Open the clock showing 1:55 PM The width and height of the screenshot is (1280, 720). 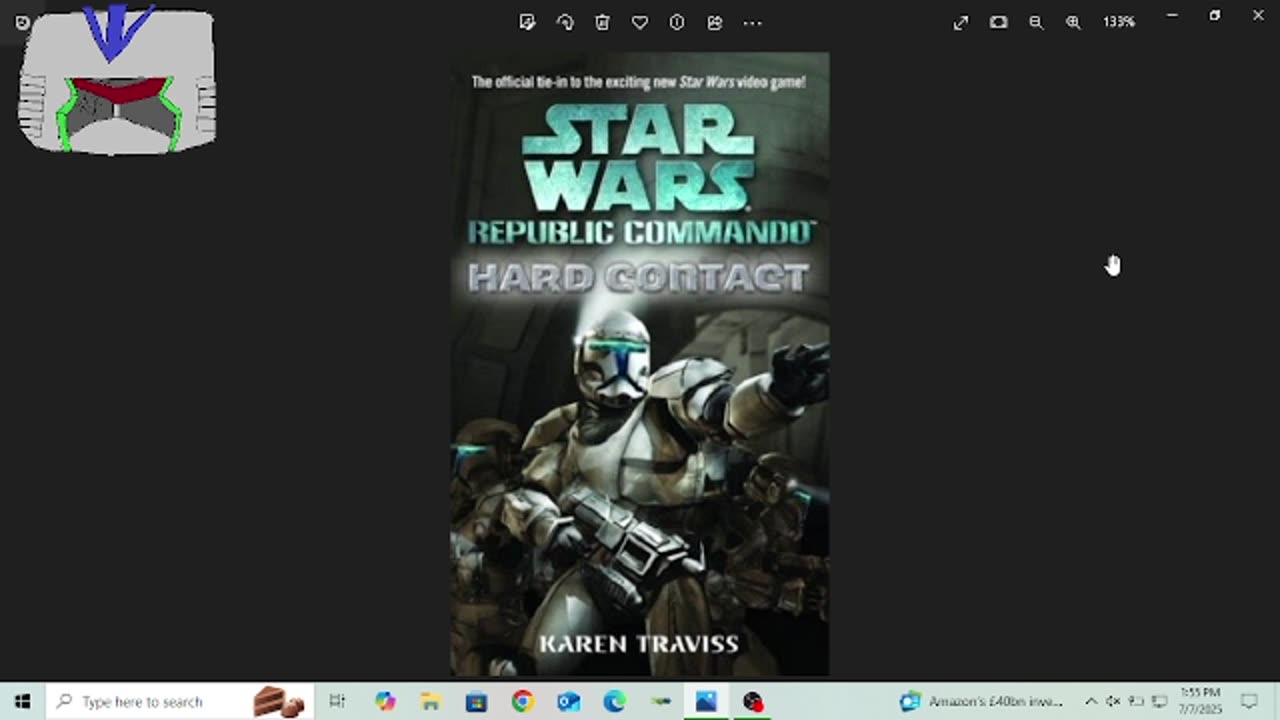click(x=1200, y=701)
